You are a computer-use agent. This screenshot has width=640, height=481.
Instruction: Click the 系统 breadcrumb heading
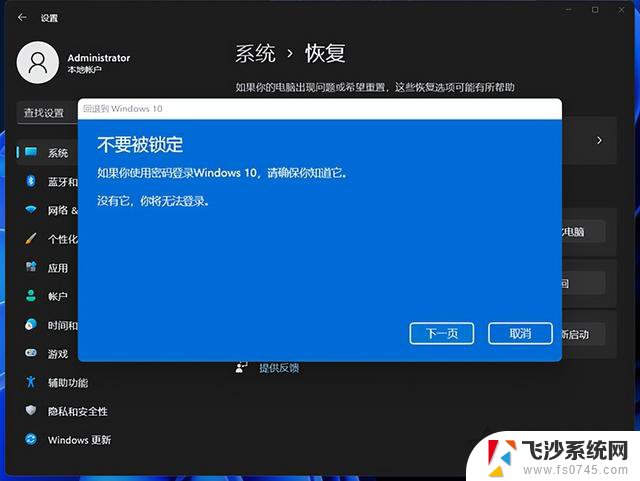point(256,53)
